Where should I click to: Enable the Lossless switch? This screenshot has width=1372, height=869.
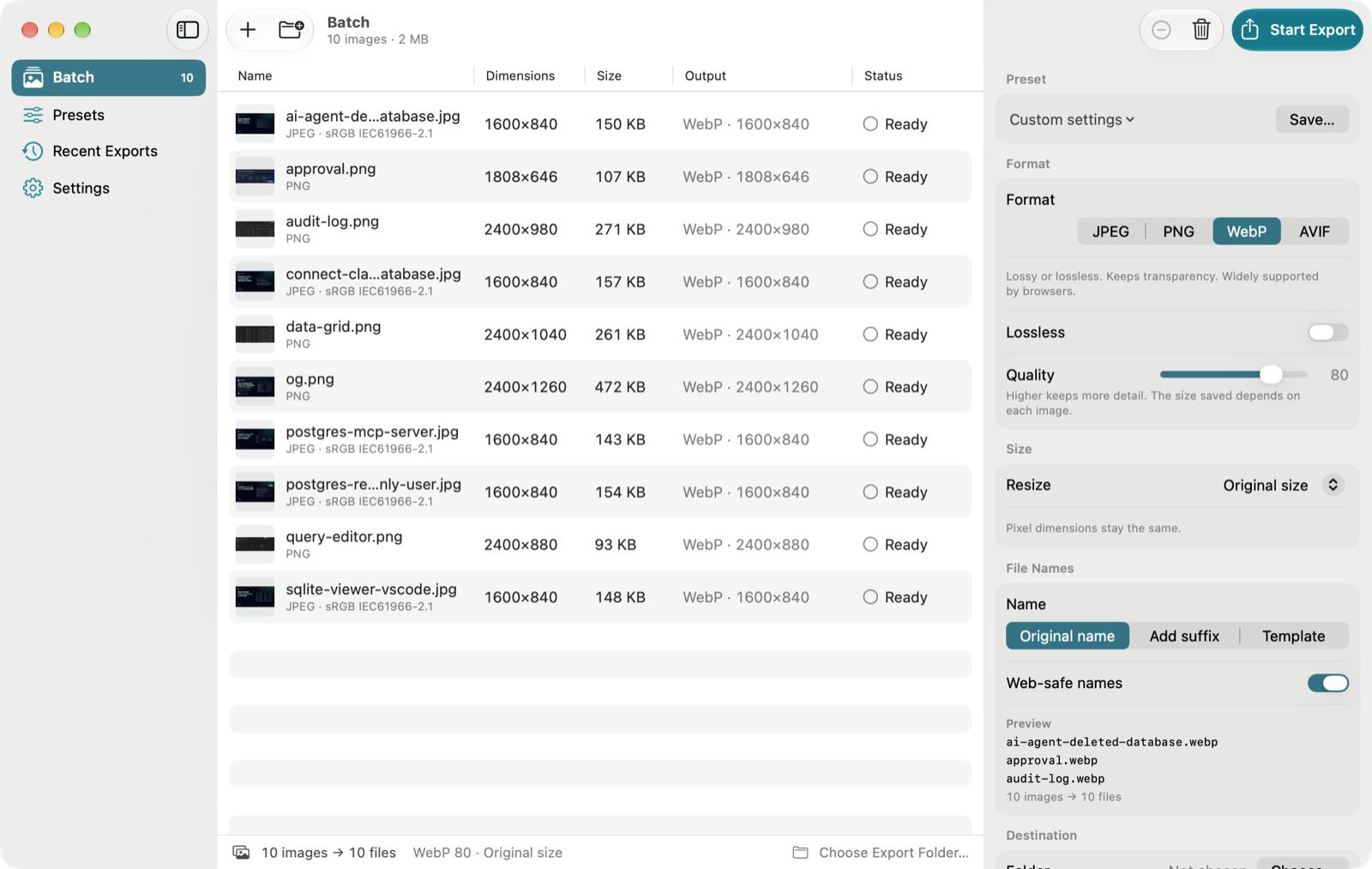pos(1327,333)
